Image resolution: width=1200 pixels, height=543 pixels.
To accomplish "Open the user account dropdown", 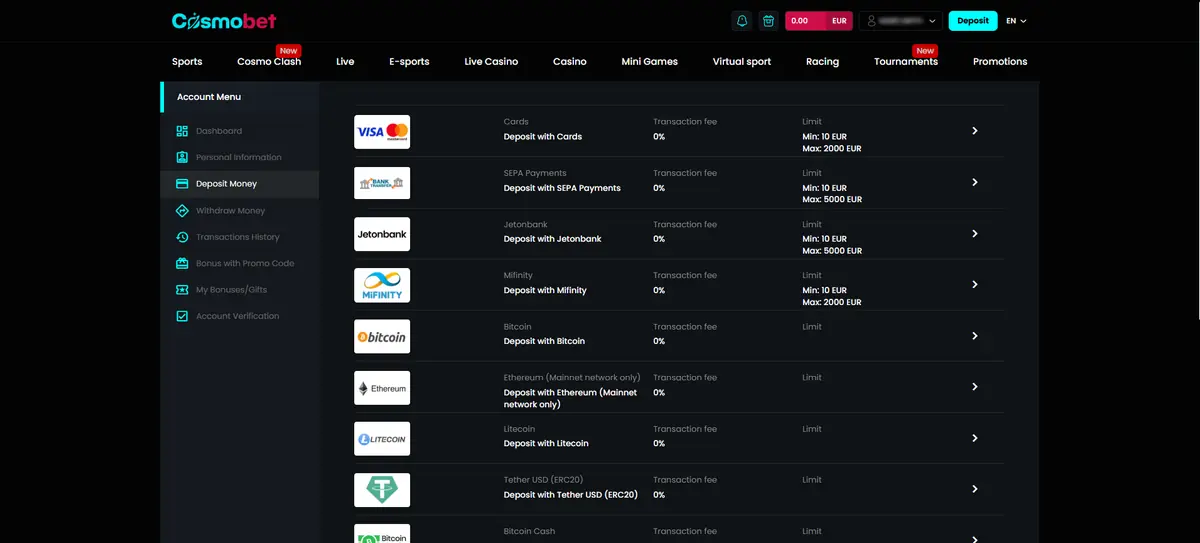I will (x=901, y=20).
